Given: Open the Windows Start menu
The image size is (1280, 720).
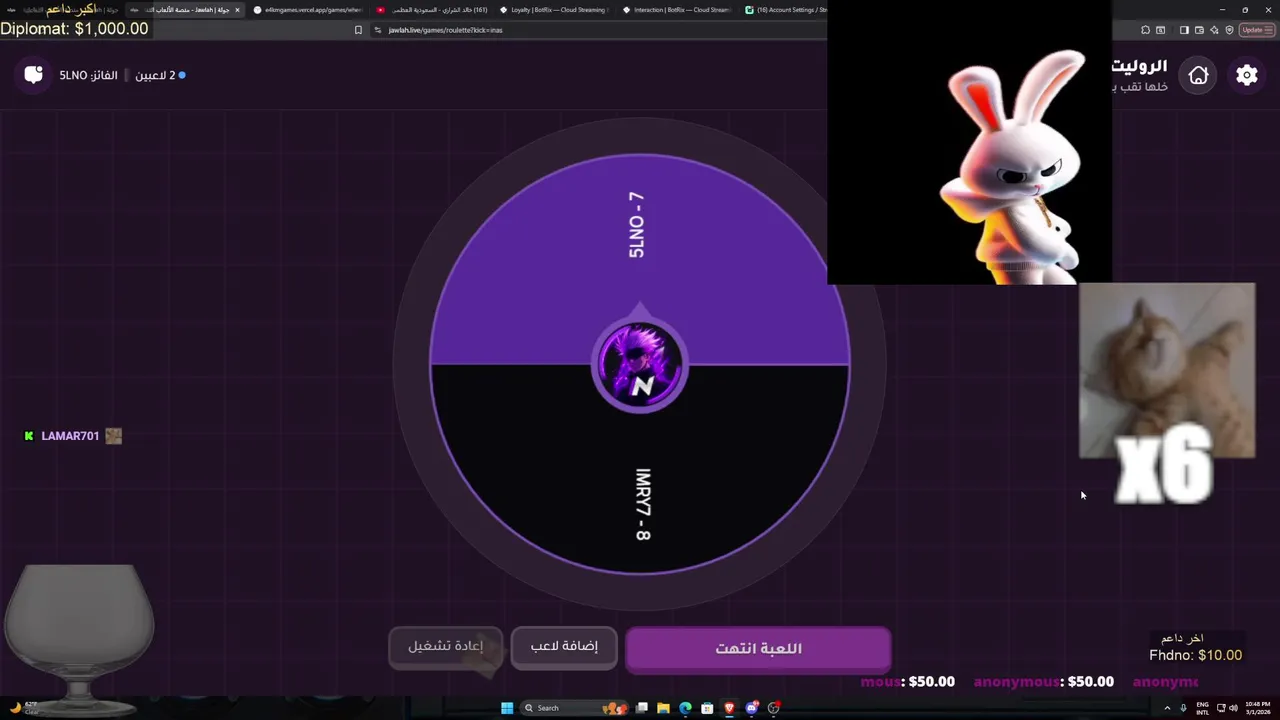Looking at the screenshot, I should click(507, 708).
